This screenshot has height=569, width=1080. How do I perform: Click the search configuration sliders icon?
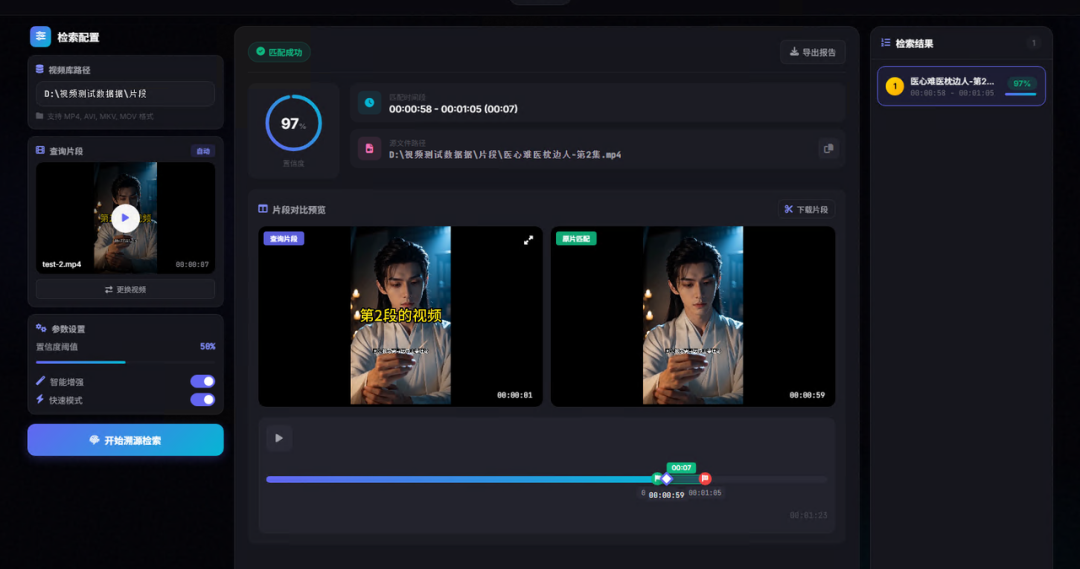(x=40, y=37)
